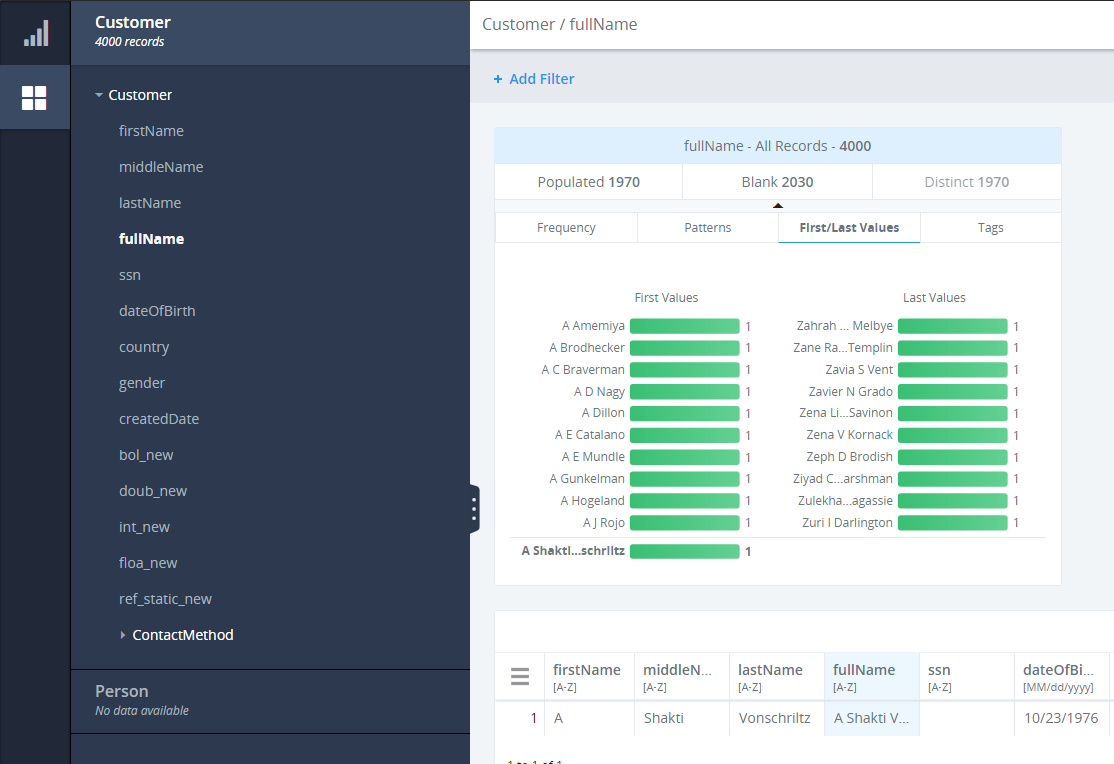Click the ssn column header

[x=967, y=677]
